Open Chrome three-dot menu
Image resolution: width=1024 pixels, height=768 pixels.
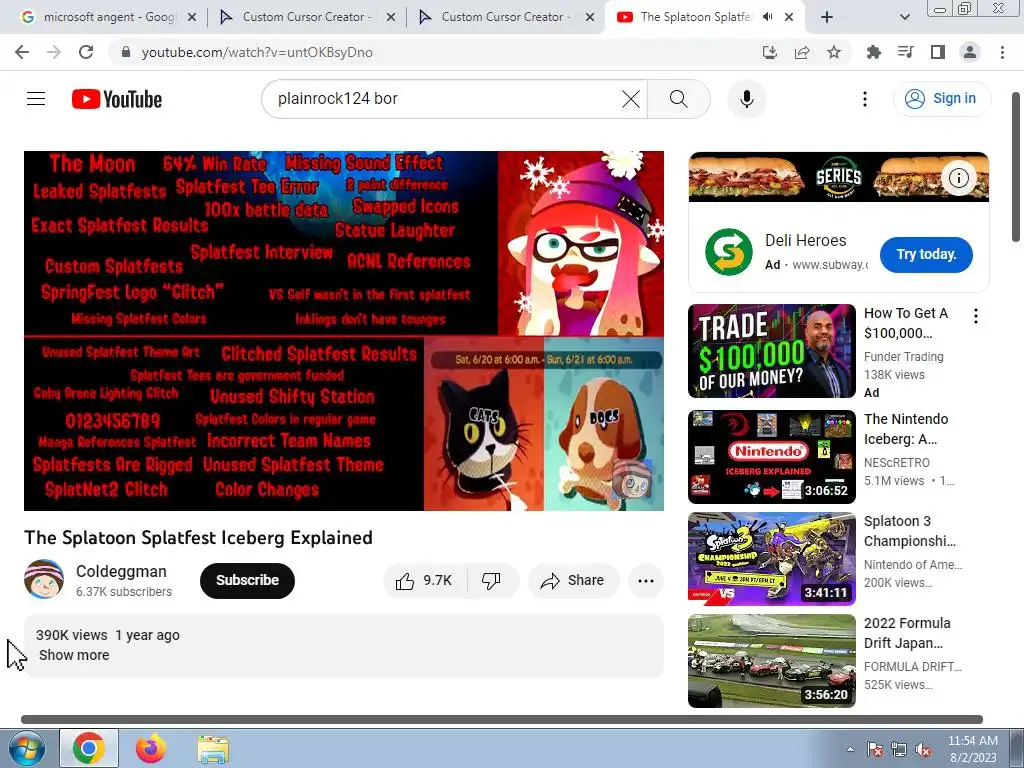click(1002, 52)
